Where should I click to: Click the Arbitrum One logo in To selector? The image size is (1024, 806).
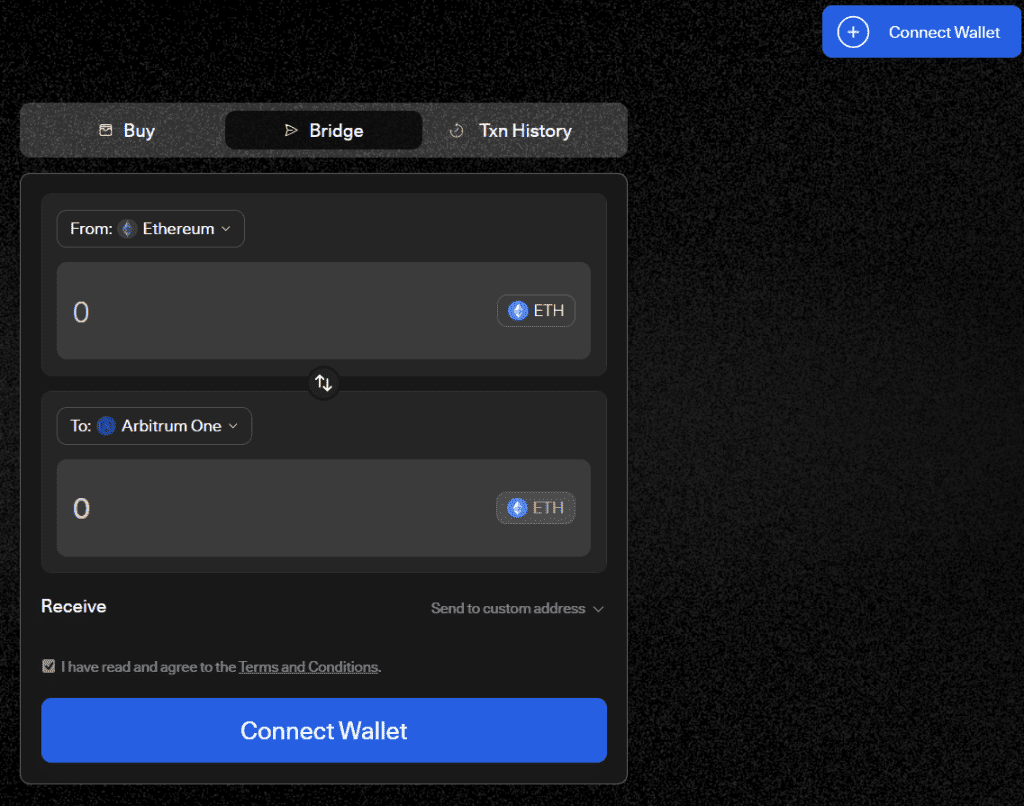point(106,426)
